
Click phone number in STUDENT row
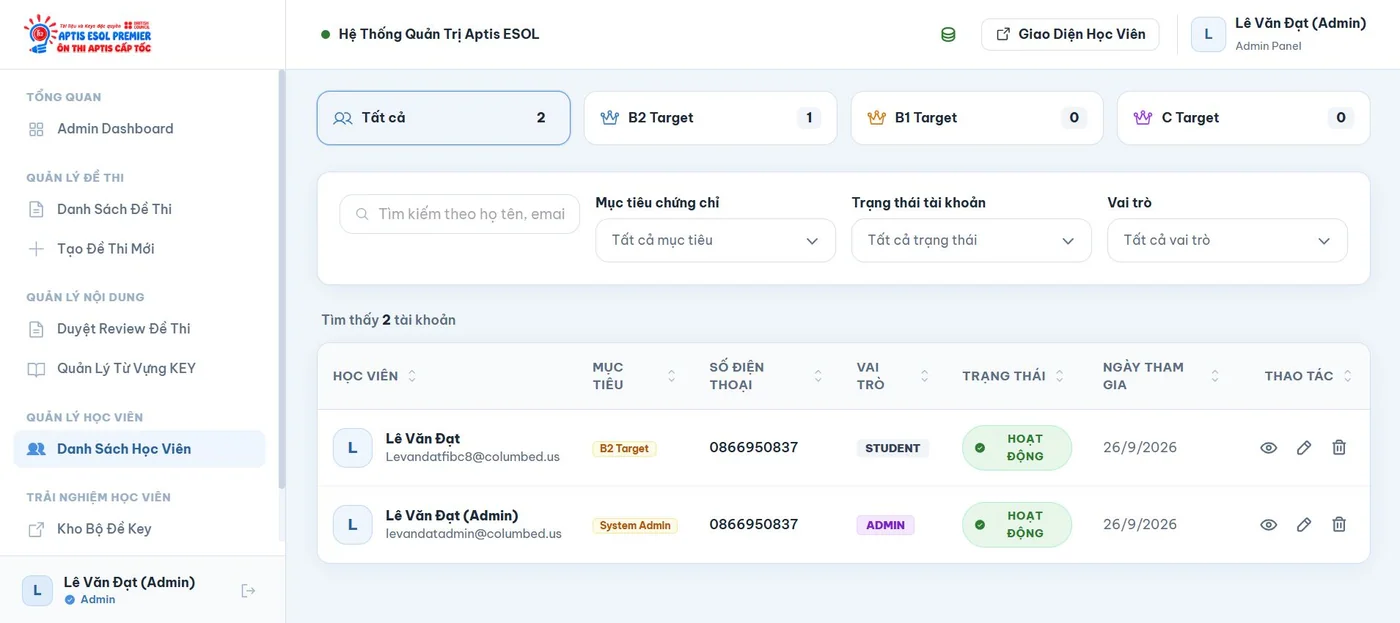point(754,448)
